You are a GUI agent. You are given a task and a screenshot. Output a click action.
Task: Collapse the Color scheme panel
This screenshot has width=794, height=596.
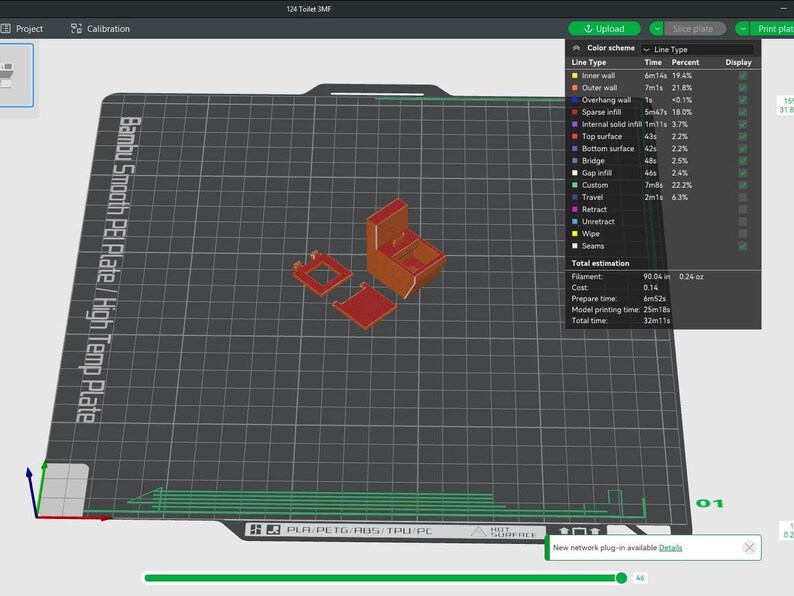[576, 48]
